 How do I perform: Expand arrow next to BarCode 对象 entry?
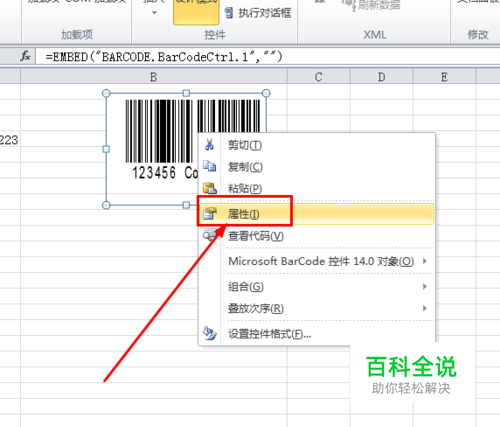pyautogui.click(x=425, y=261)
